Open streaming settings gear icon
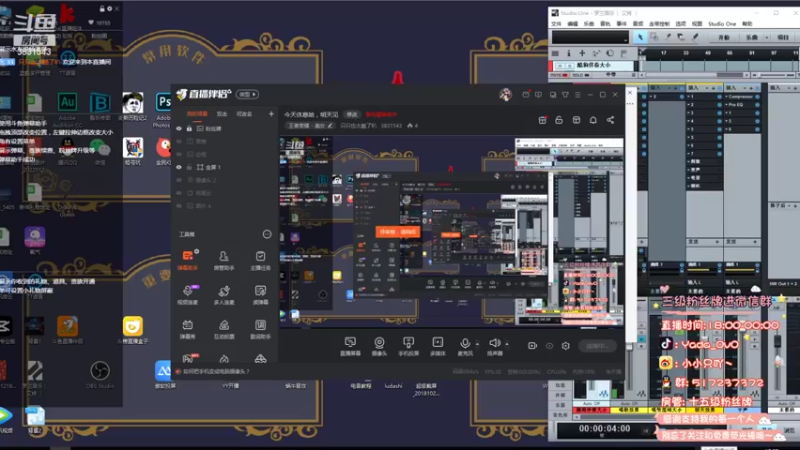The image size is (800, 450). 565,346
